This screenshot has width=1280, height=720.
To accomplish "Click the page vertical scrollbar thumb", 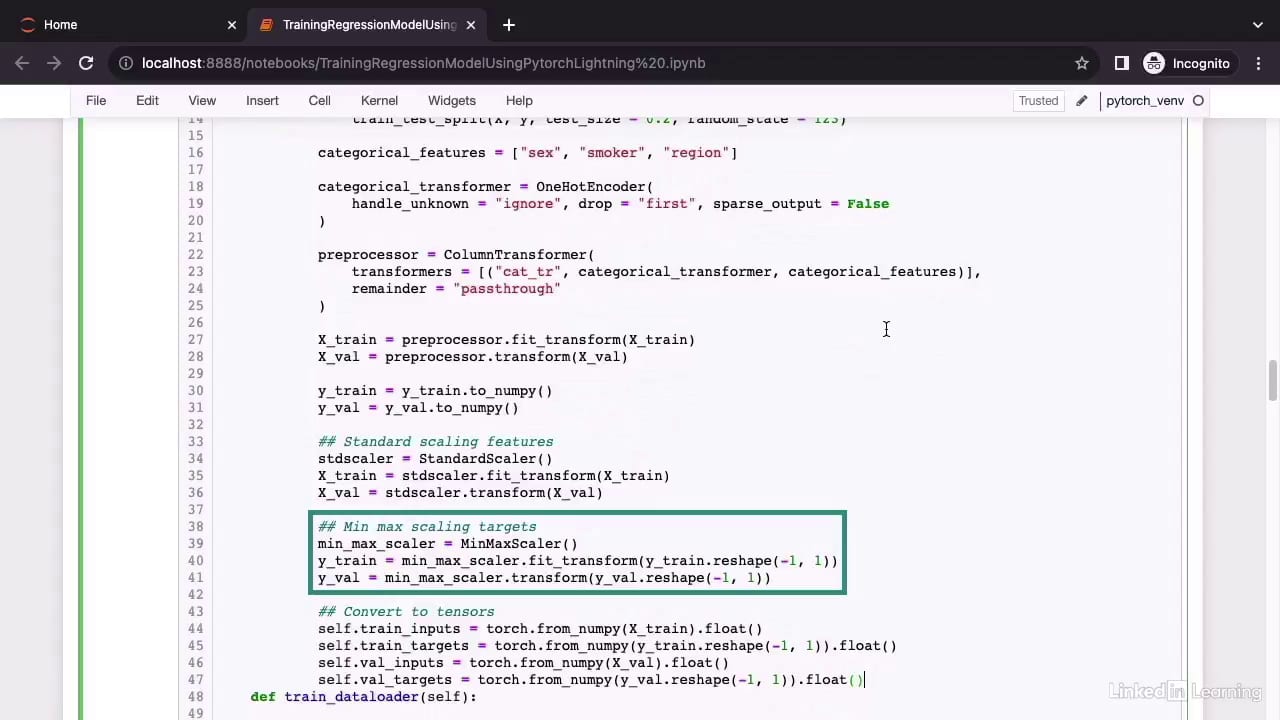I will (x=1273, y=380).
